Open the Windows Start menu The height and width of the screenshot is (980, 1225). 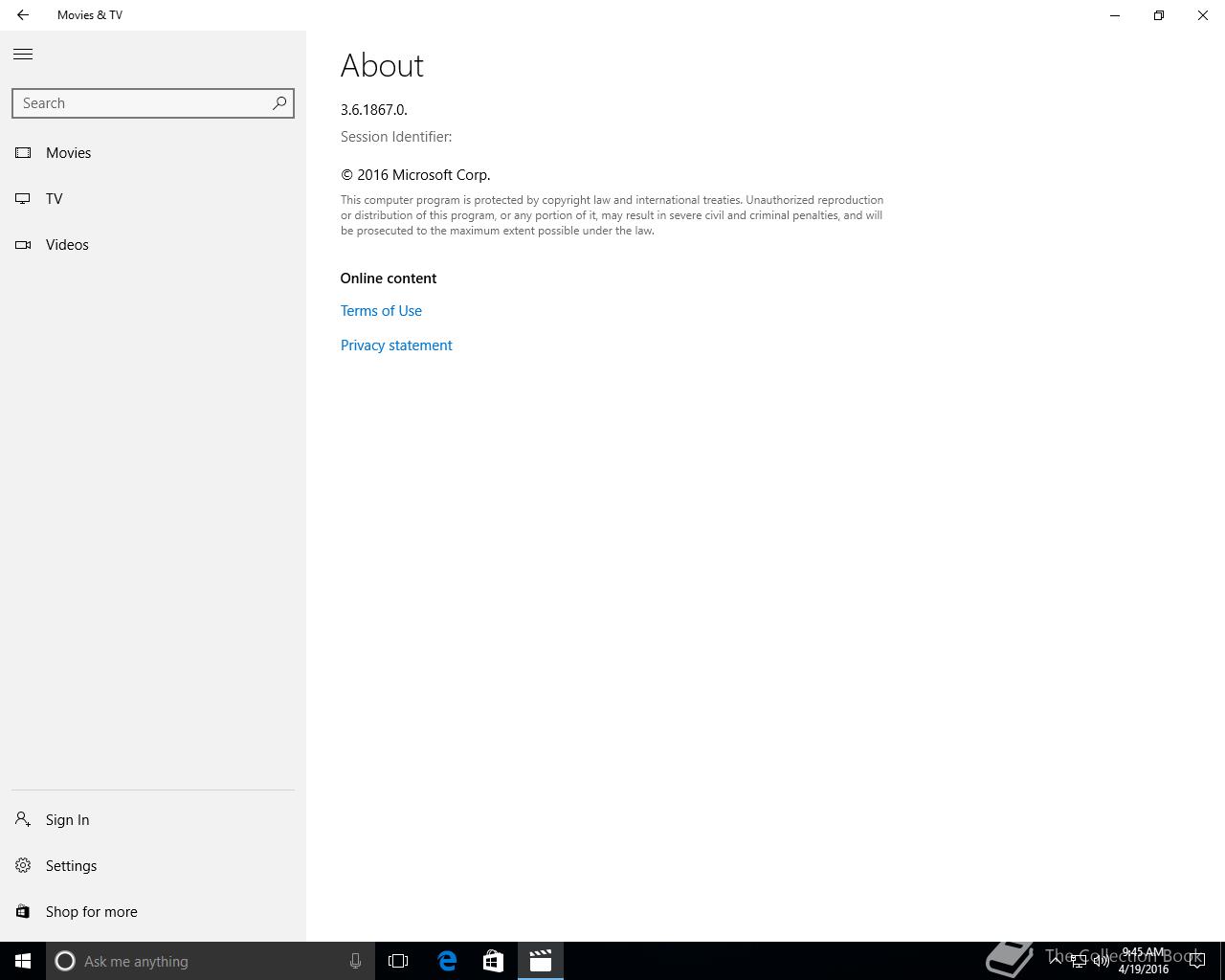click(x=23, y=961)
